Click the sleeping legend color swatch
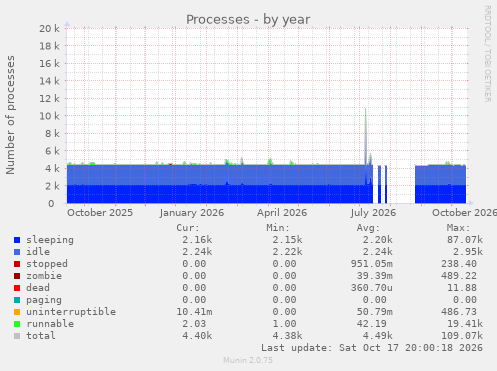Viewport: 497px width, 371px height. (x=17, y=240)
